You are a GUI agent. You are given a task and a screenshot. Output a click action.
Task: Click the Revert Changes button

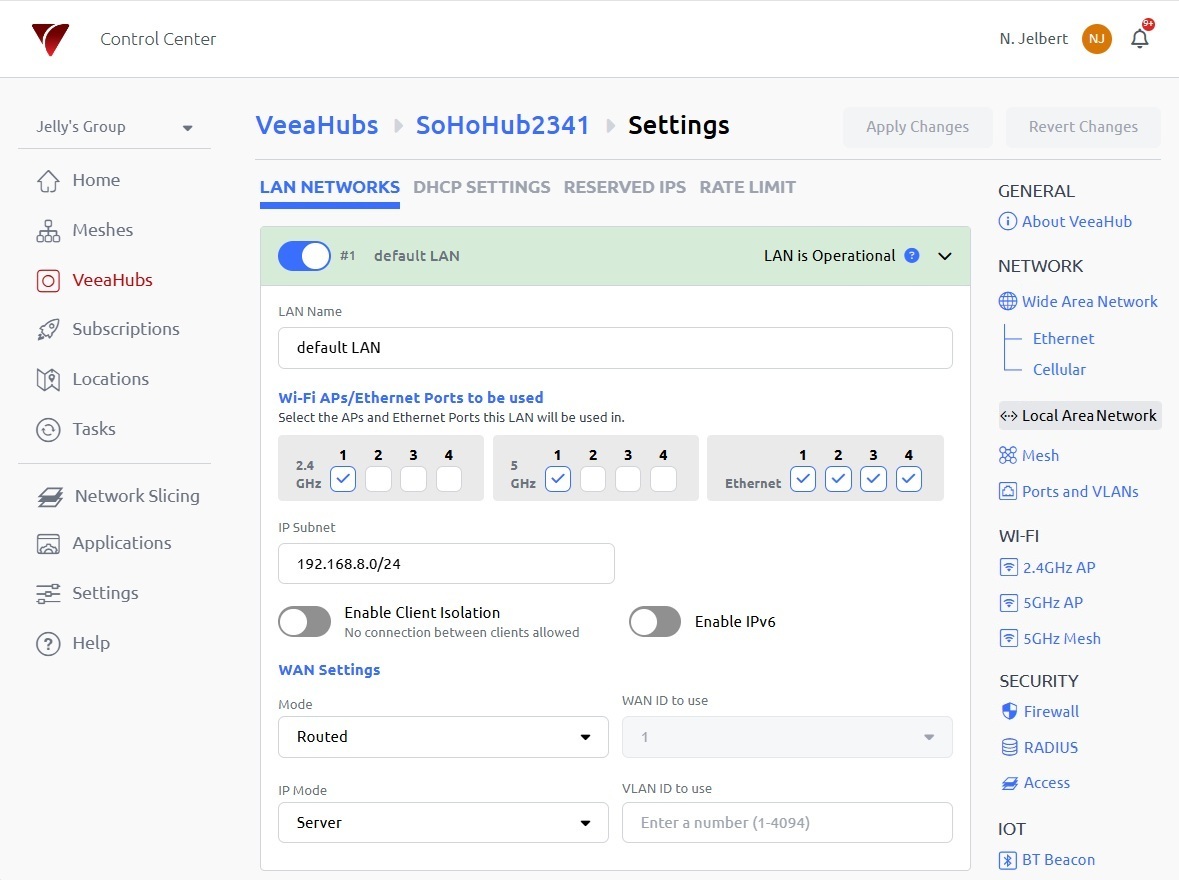point(1083,127)
